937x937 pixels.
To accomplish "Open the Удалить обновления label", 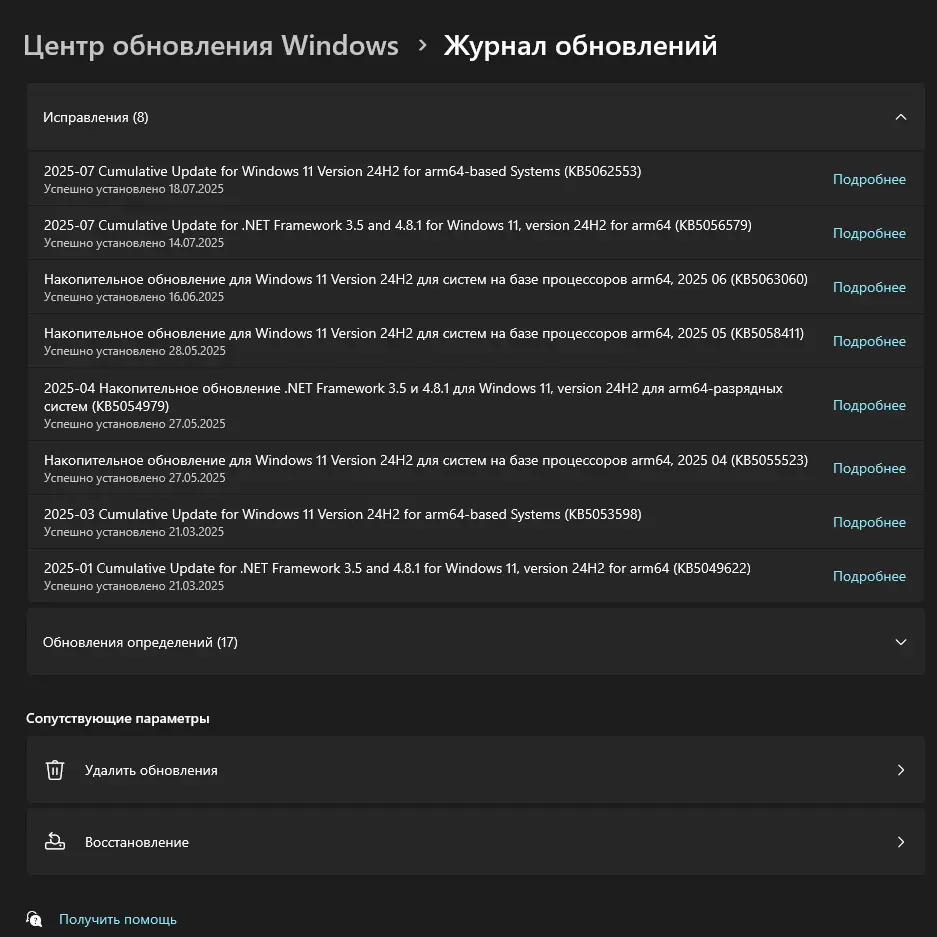I will tap(151, 770).
